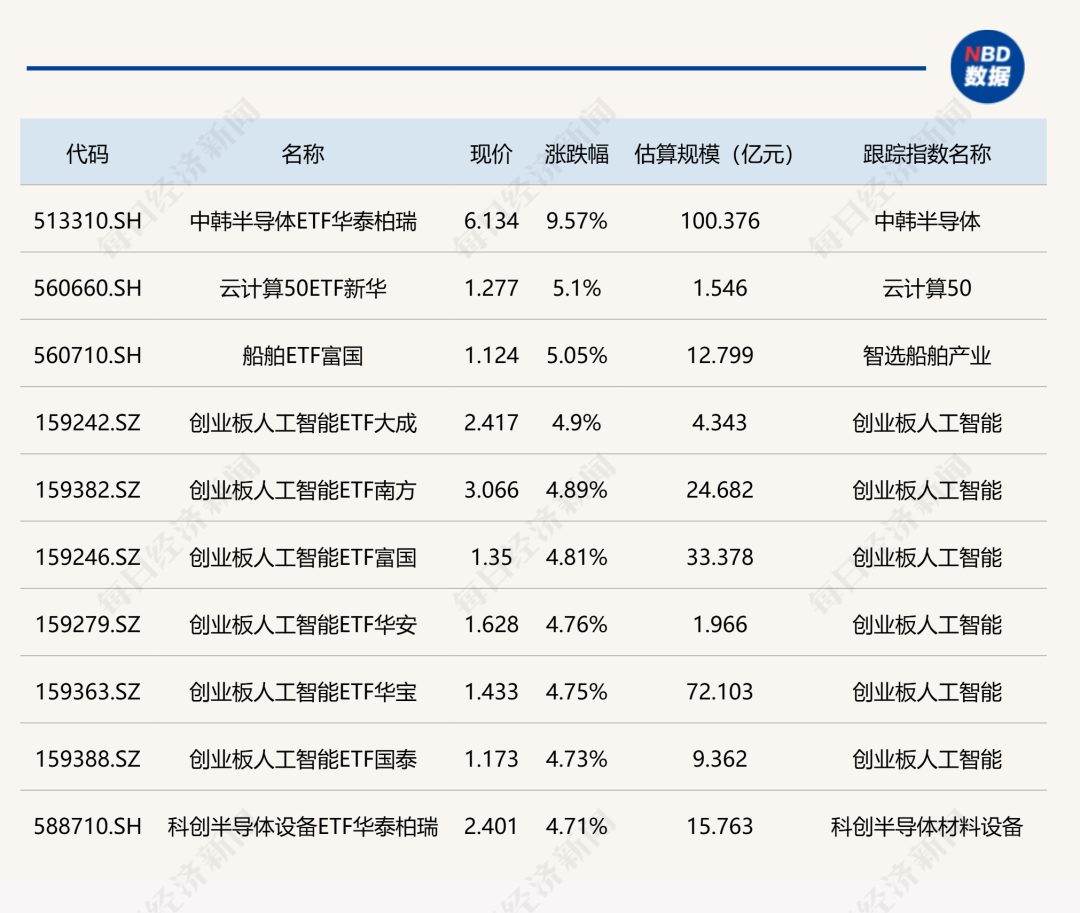This screenshot has height=913, width=1080.
Task: Select code 560660.SH
Action: (87, 288)
